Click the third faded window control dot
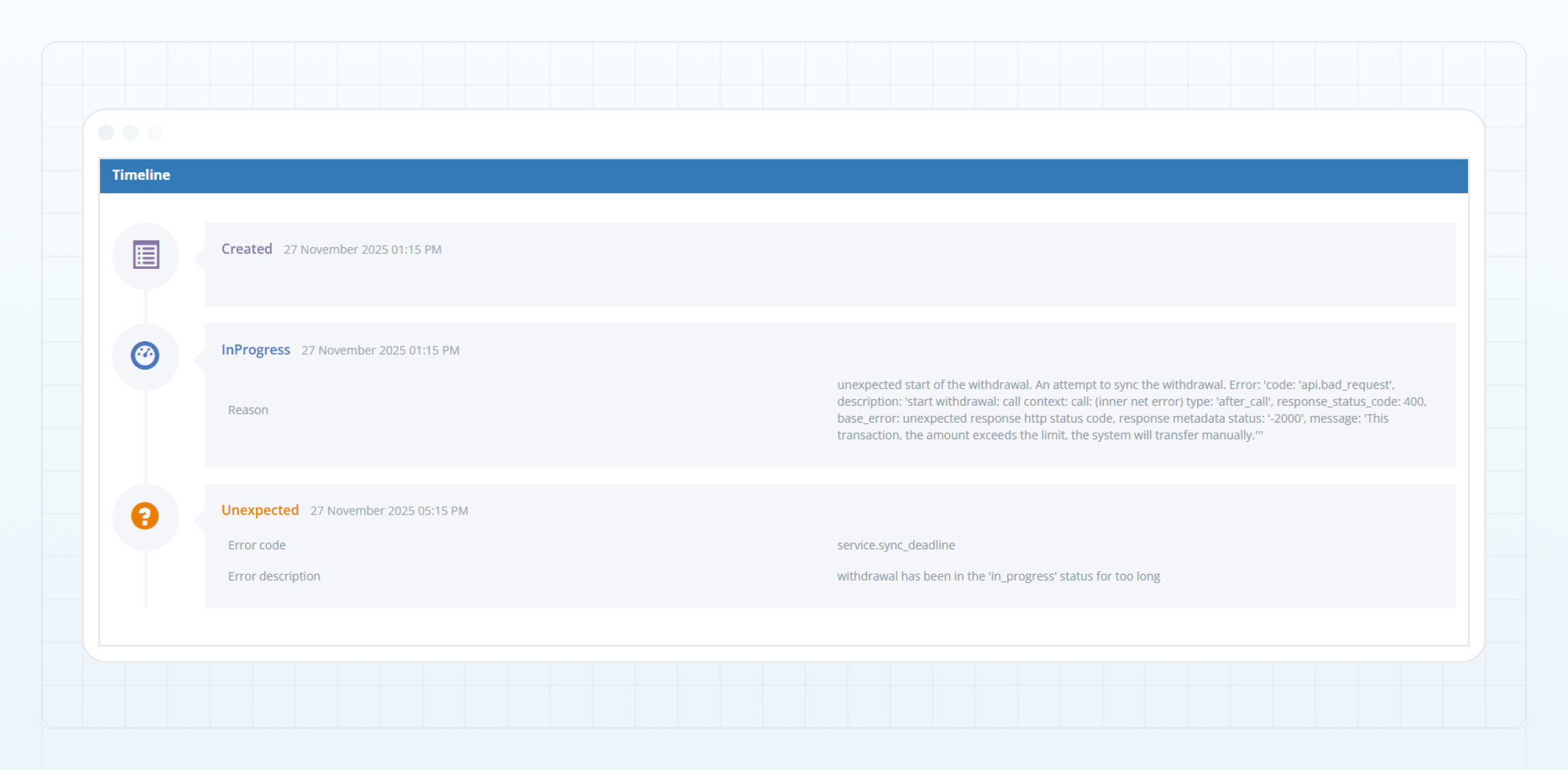 point(155,133)
